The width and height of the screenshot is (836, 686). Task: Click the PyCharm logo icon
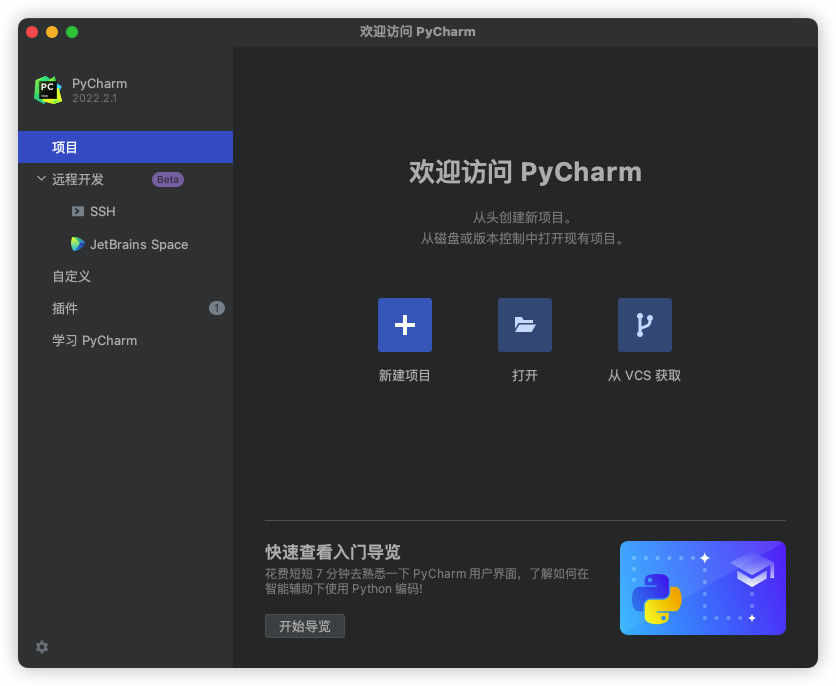coord(48,90)
